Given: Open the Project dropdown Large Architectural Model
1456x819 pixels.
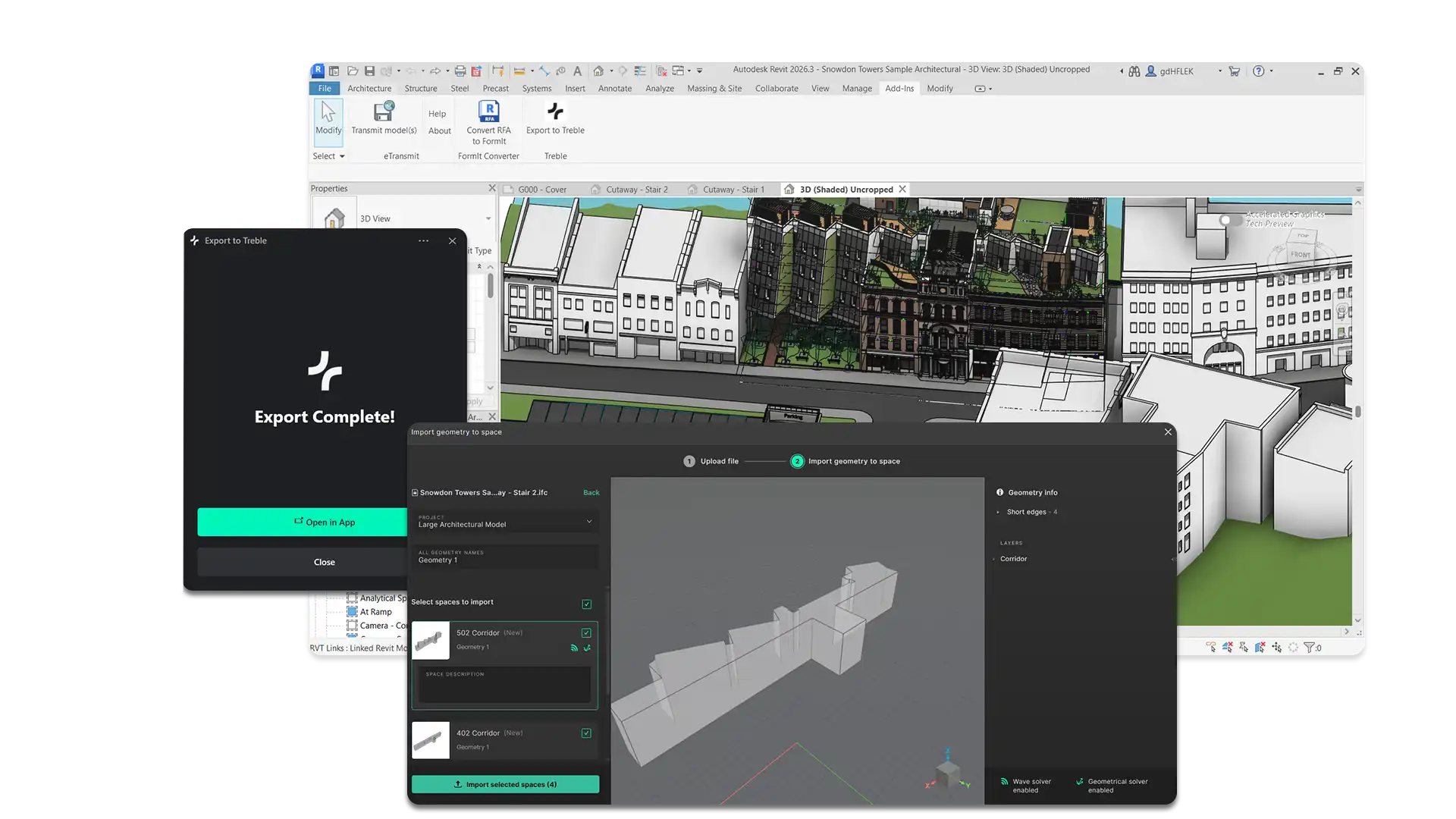Looking at the screenshot, I should point(504,522).
